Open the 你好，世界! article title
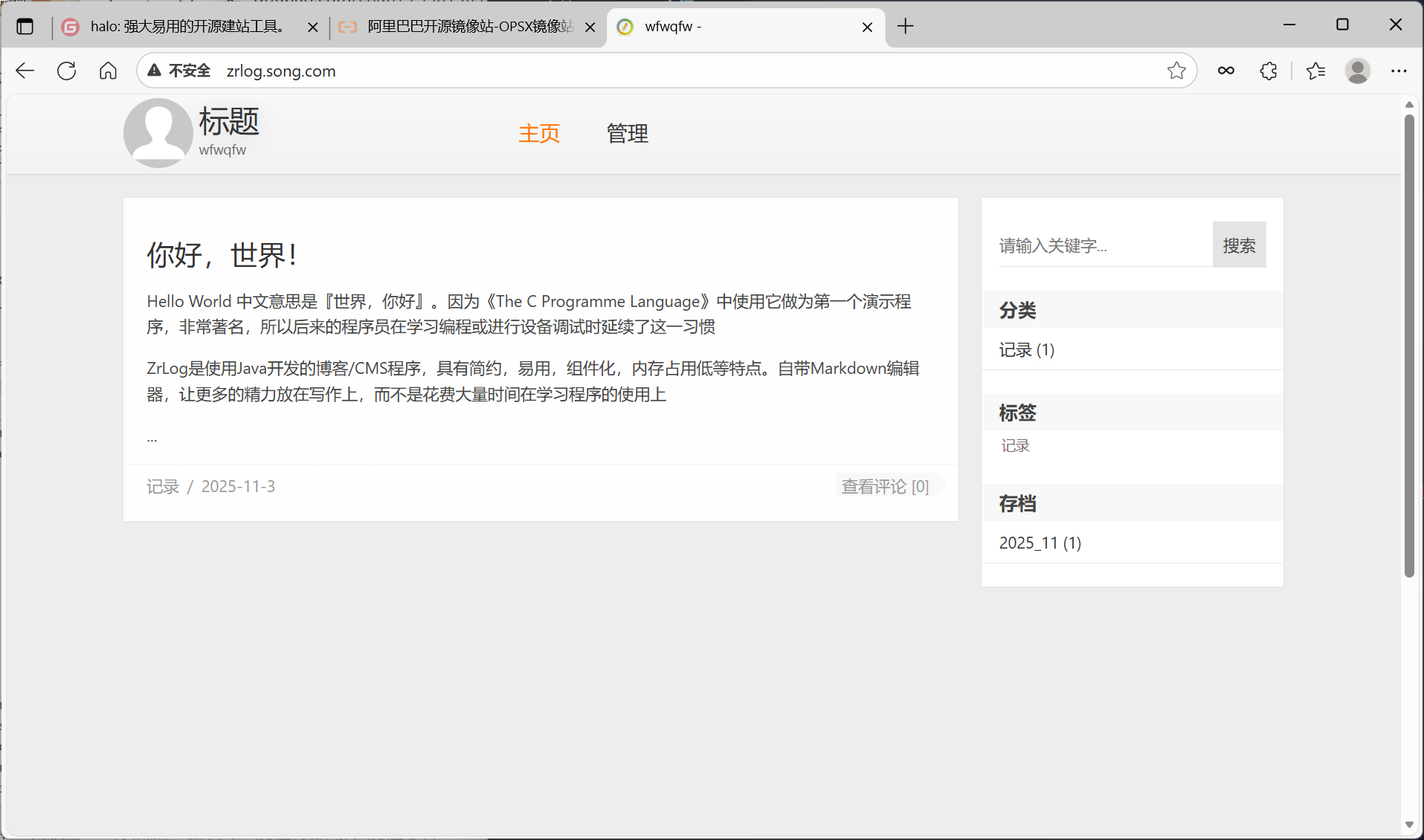The height and width of the screenshot is (840, 1424). click(x=222, y=255)
